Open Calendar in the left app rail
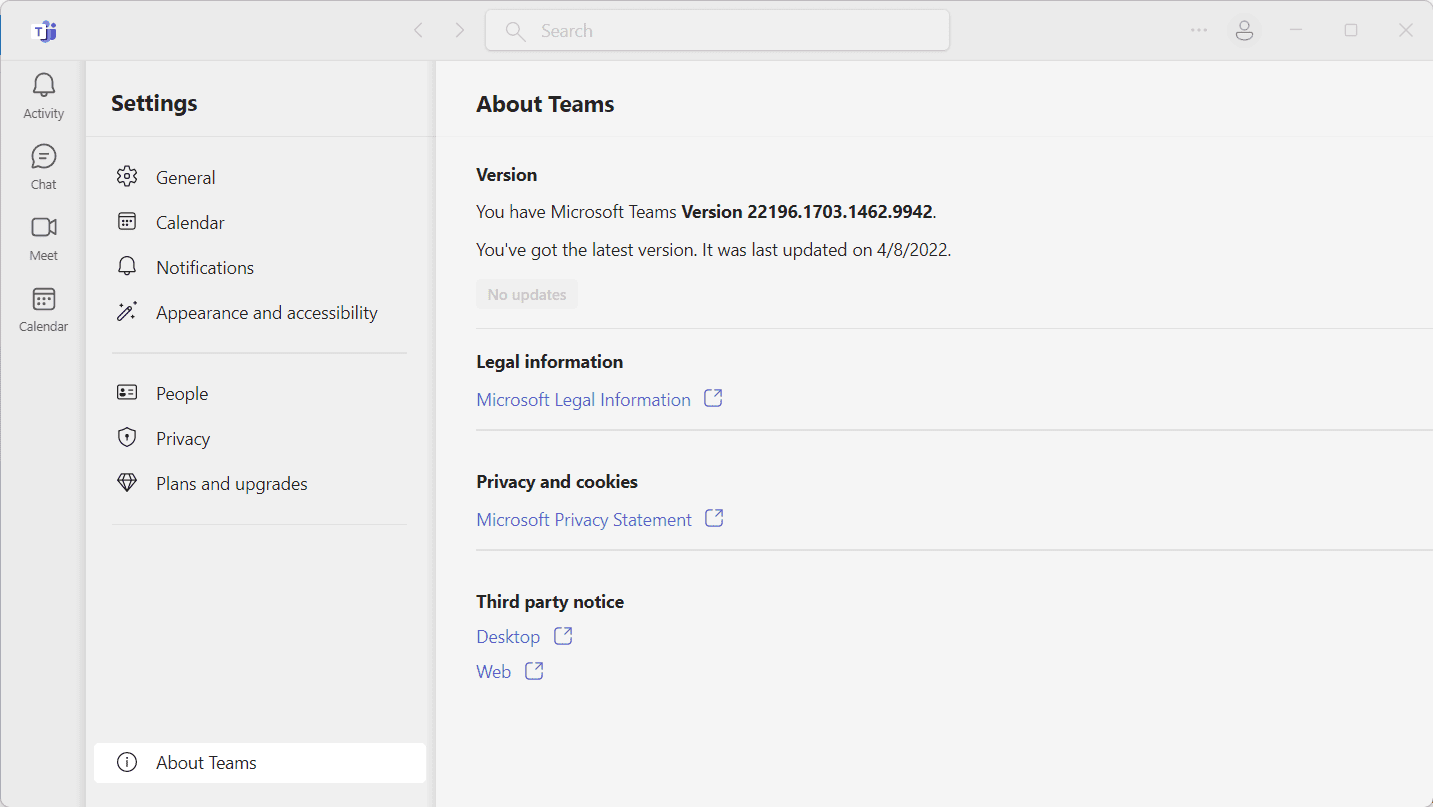Screen dimensions: 1433x807 point(43,309)
